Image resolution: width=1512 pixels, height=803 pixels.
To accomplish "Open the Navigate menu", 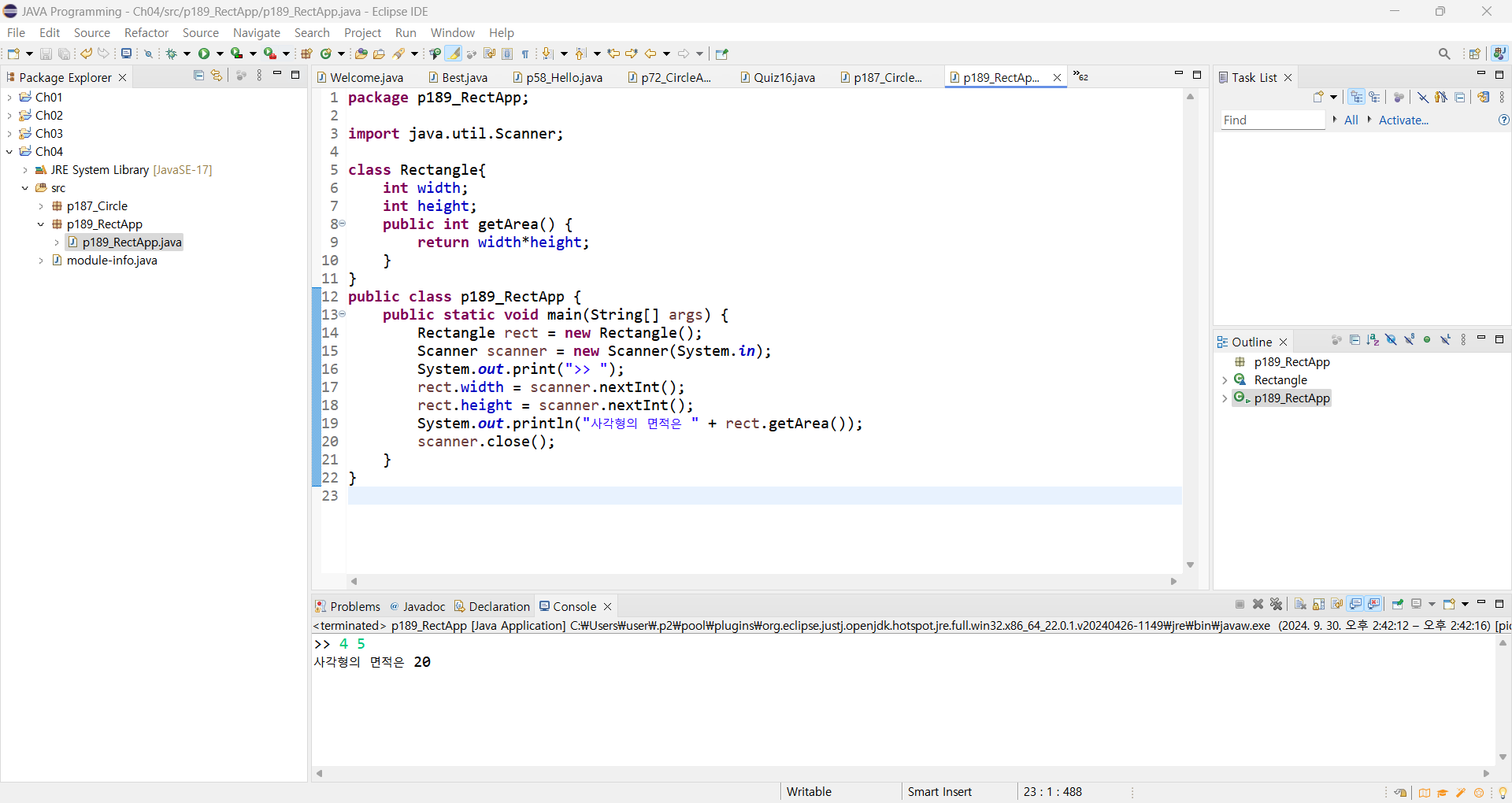I will pos(257,32).
